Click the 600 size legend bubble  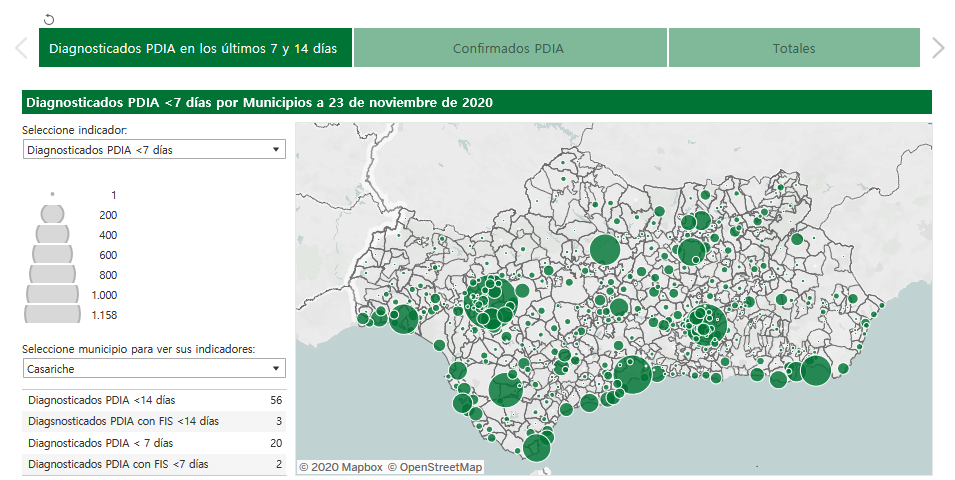click(52, 254)
